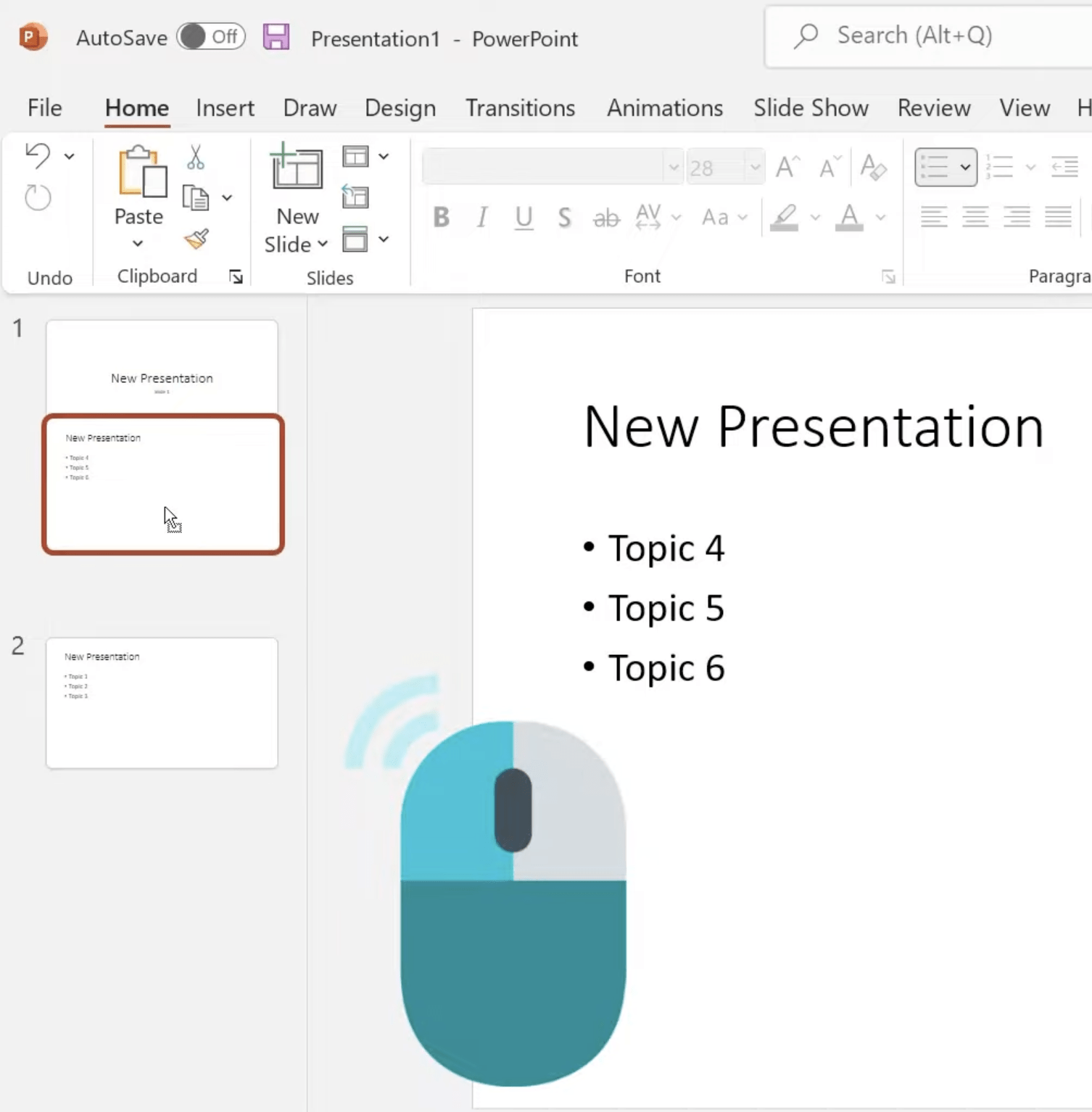Toggle Italic formatting
This screenshot has height=1112, width=1092.
click(481, 217)
